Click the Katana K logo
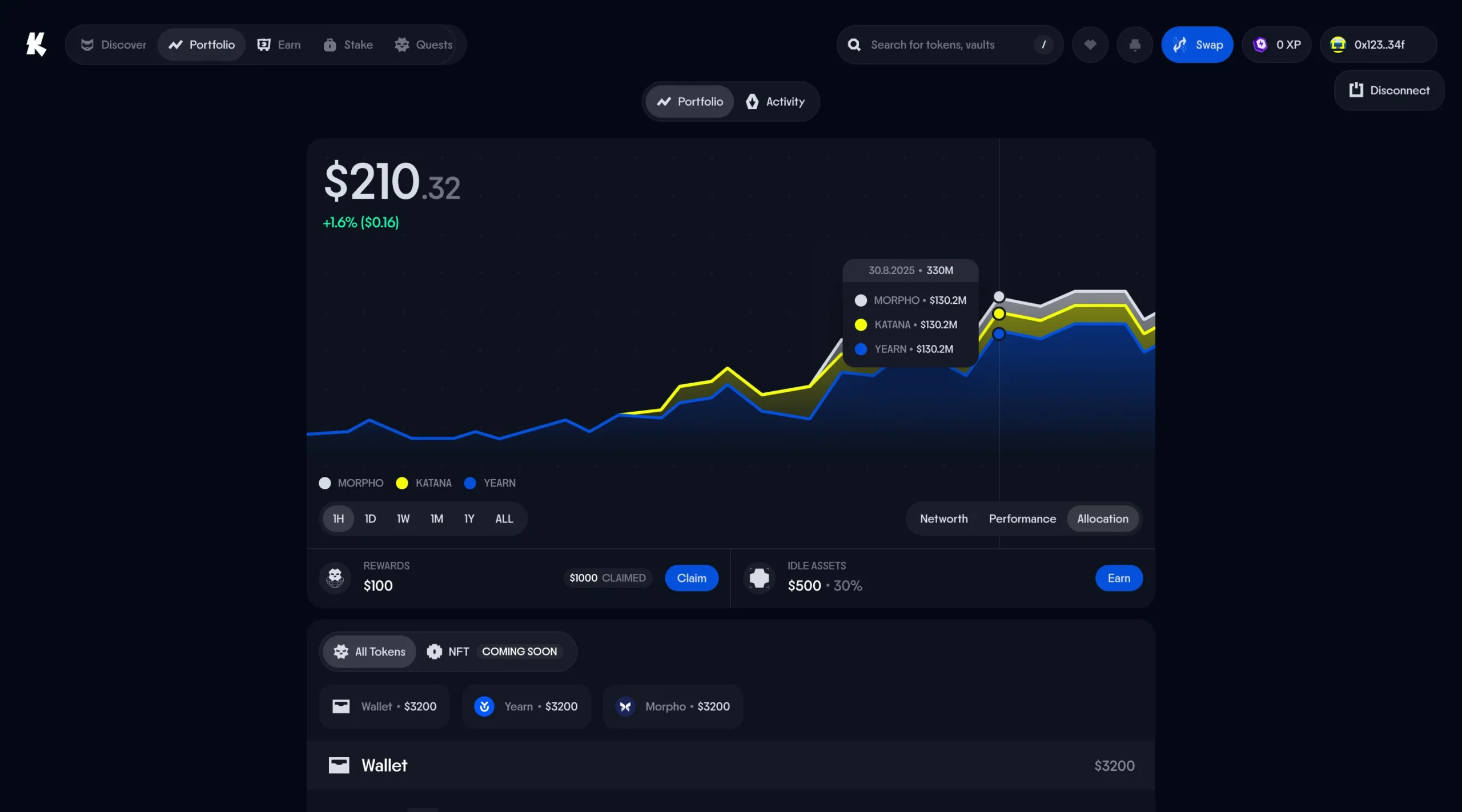 [x=36, y=45]
